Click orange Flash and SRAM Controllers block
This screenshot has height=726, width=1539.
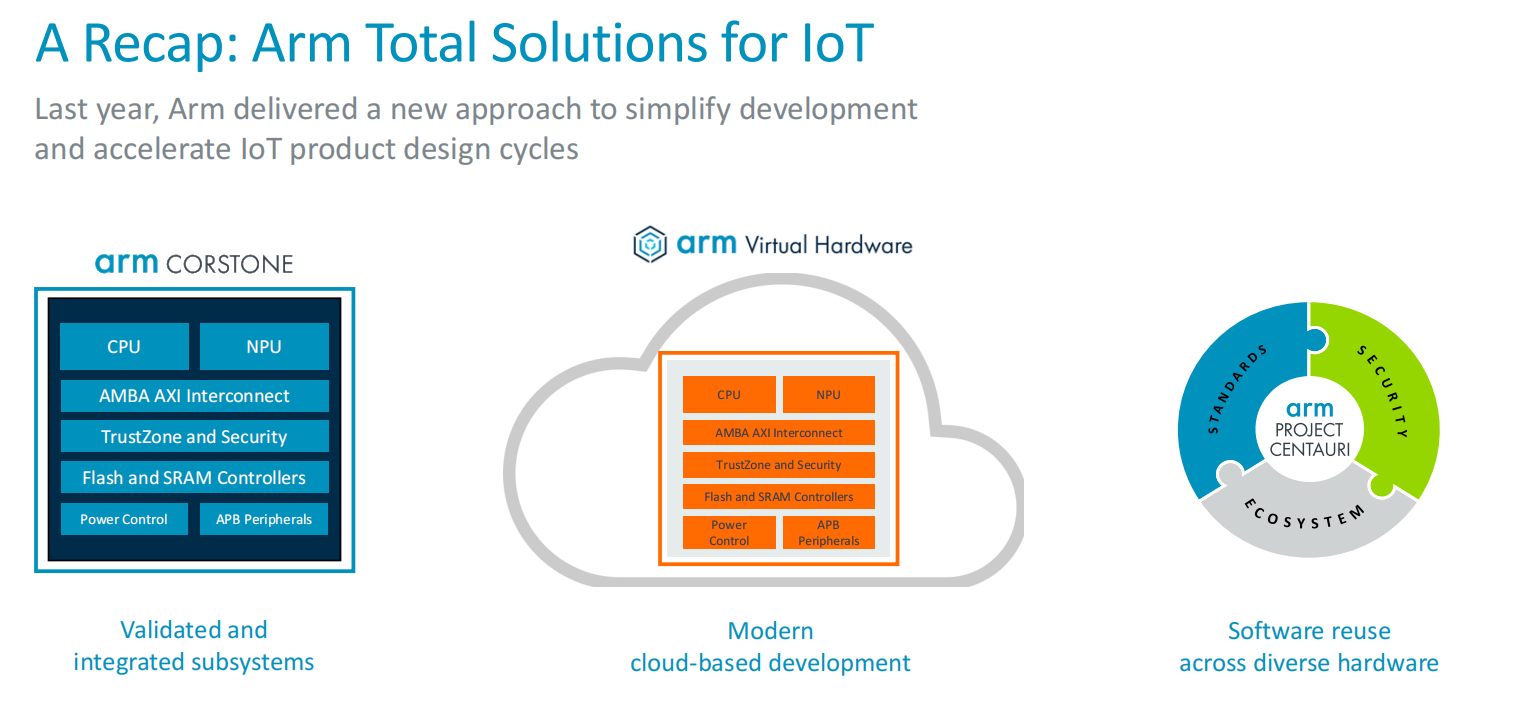tap(779, 497)
